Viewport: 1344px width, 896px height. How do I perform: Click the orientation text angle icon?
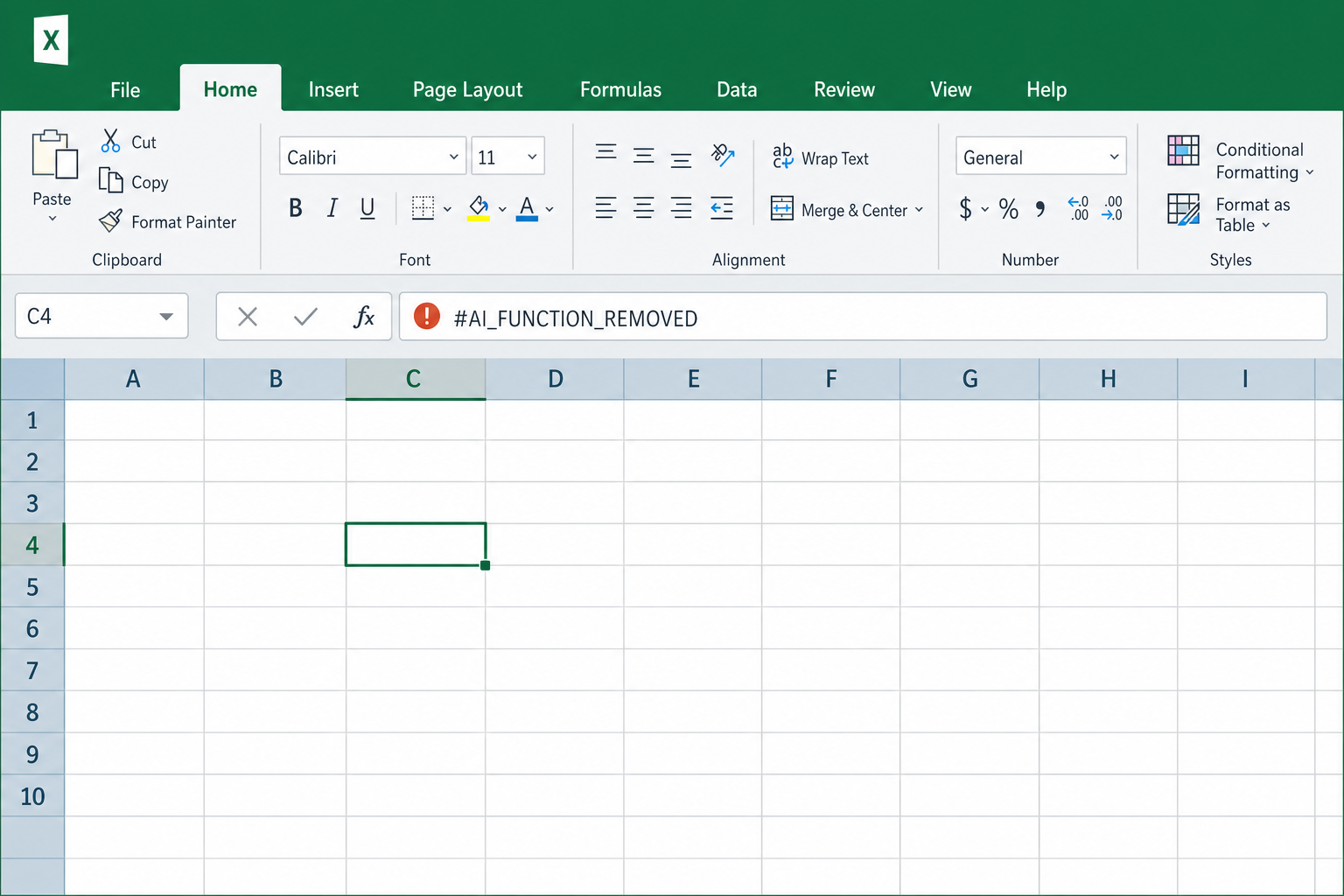pyautogui.click(x=723, y=156)
